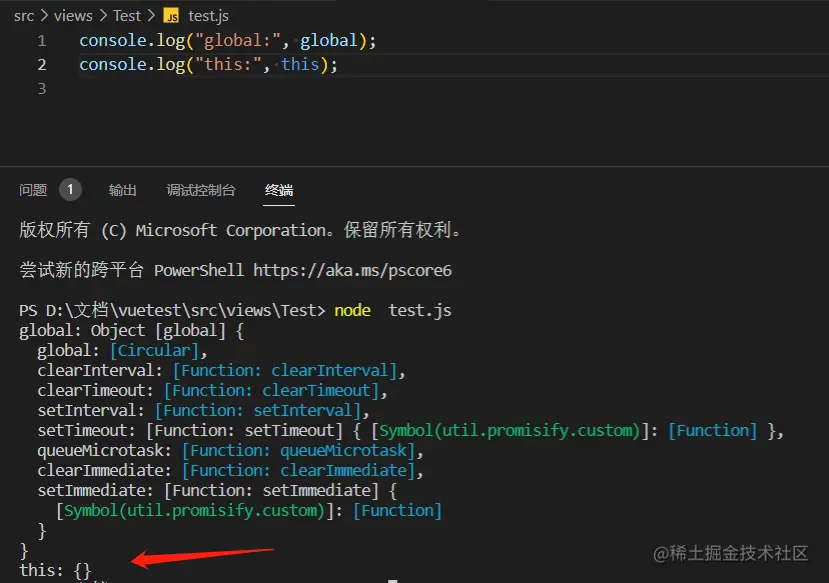Click line number 1 in editor gutter
The width and height of the screenshot is (829, 583).
pos(42,41)
